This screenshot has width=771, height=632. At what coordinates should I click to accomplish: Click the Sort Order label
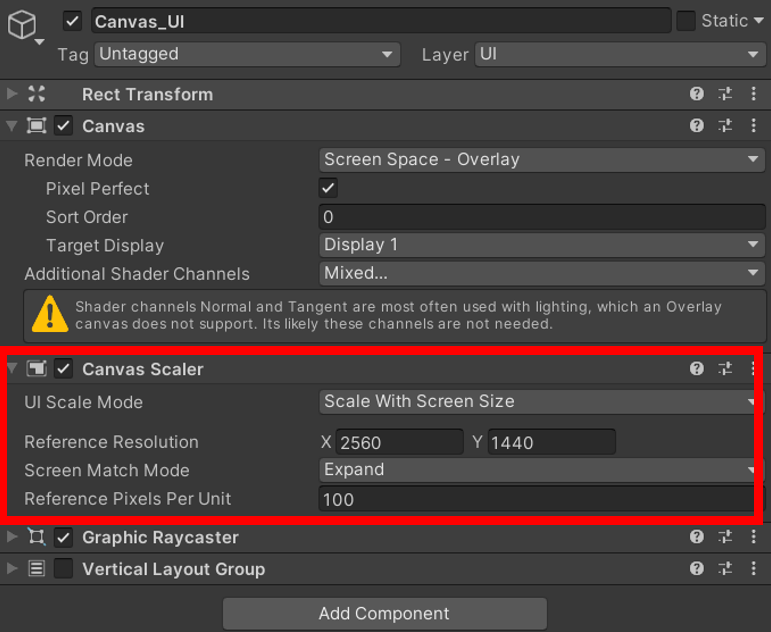tap(87, 217)
